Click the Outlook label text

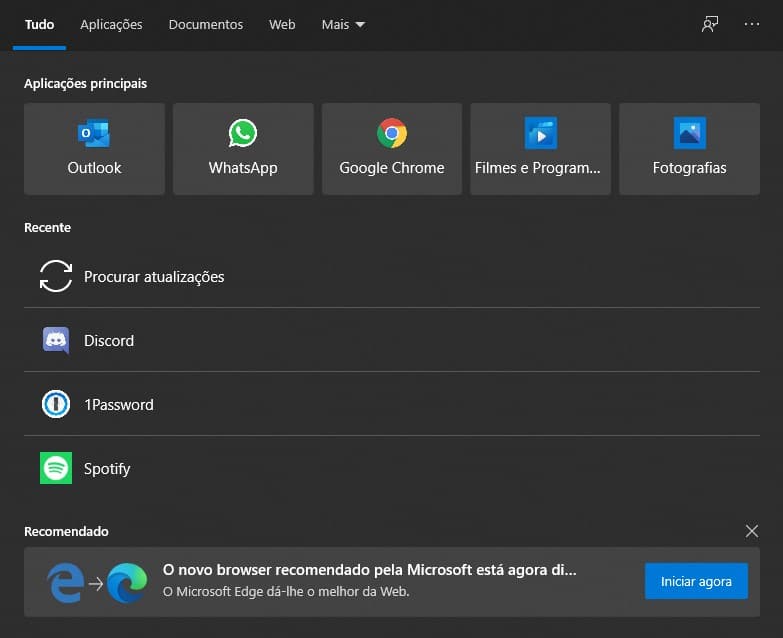(x=94, y=168)
